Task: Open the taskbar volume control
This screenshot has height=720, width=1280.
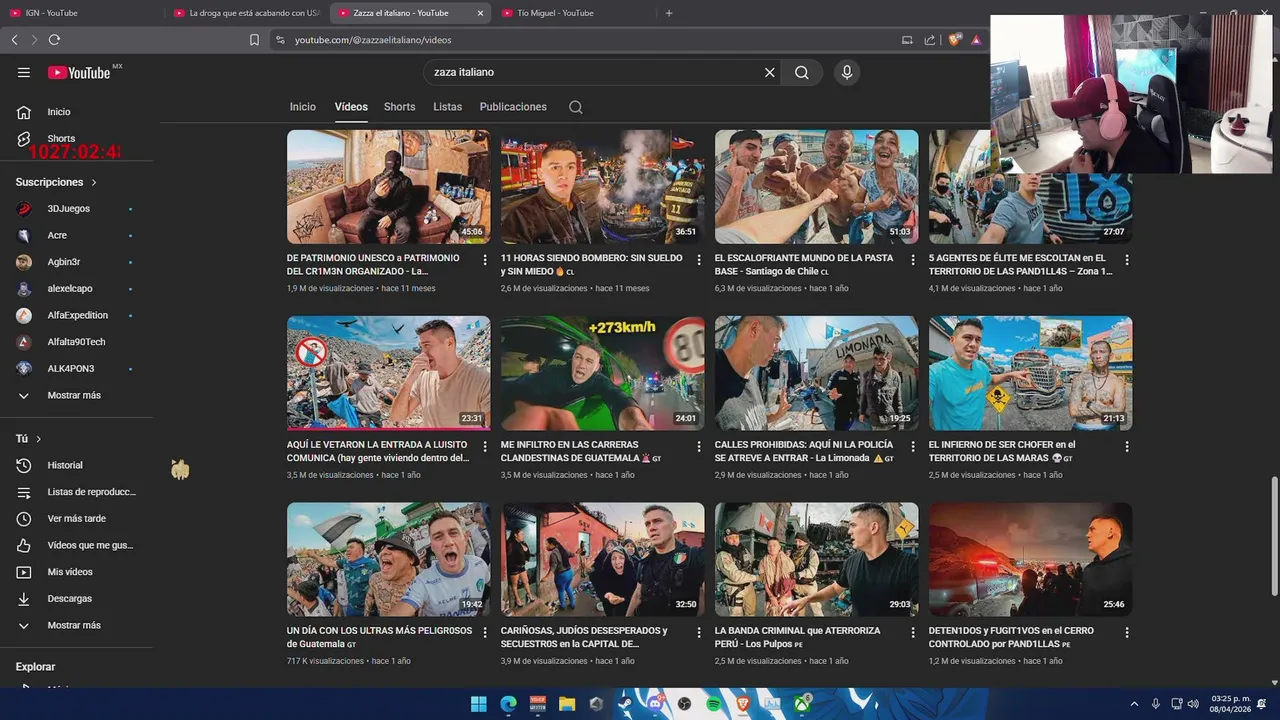Action: (1193, 704)
